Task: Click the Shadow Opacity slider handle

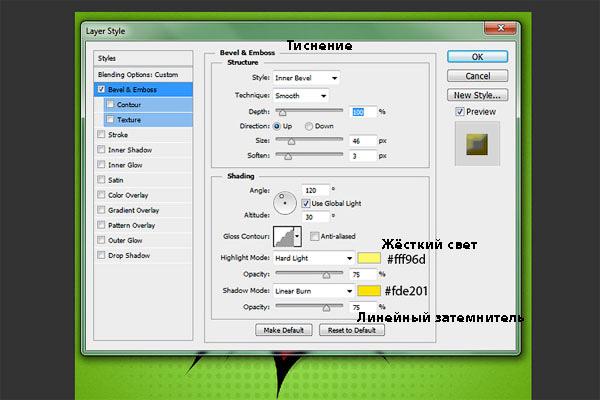Action: 326,308
